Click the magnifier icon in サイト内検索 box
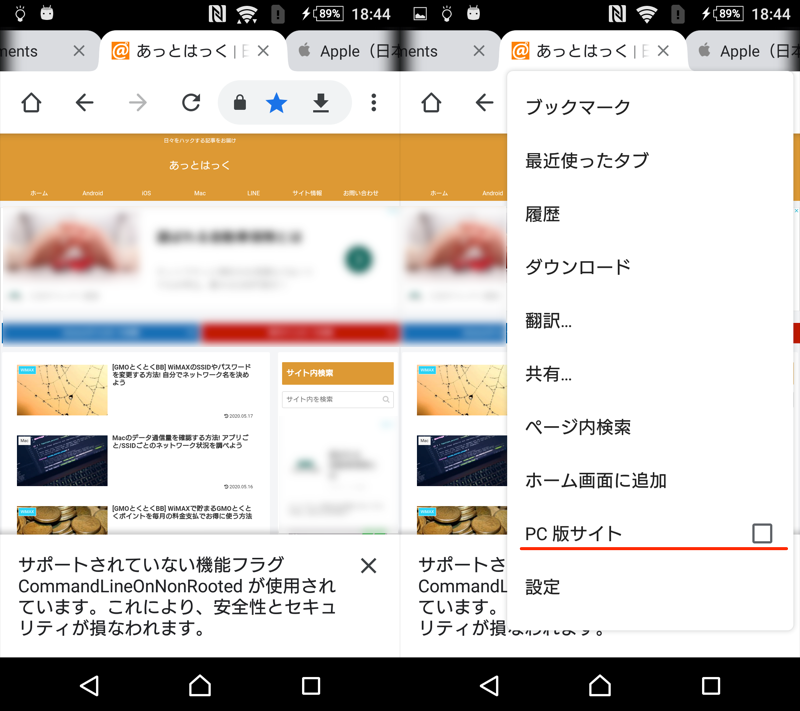This screenshot has width=800, height=711. tap(386, 399)
